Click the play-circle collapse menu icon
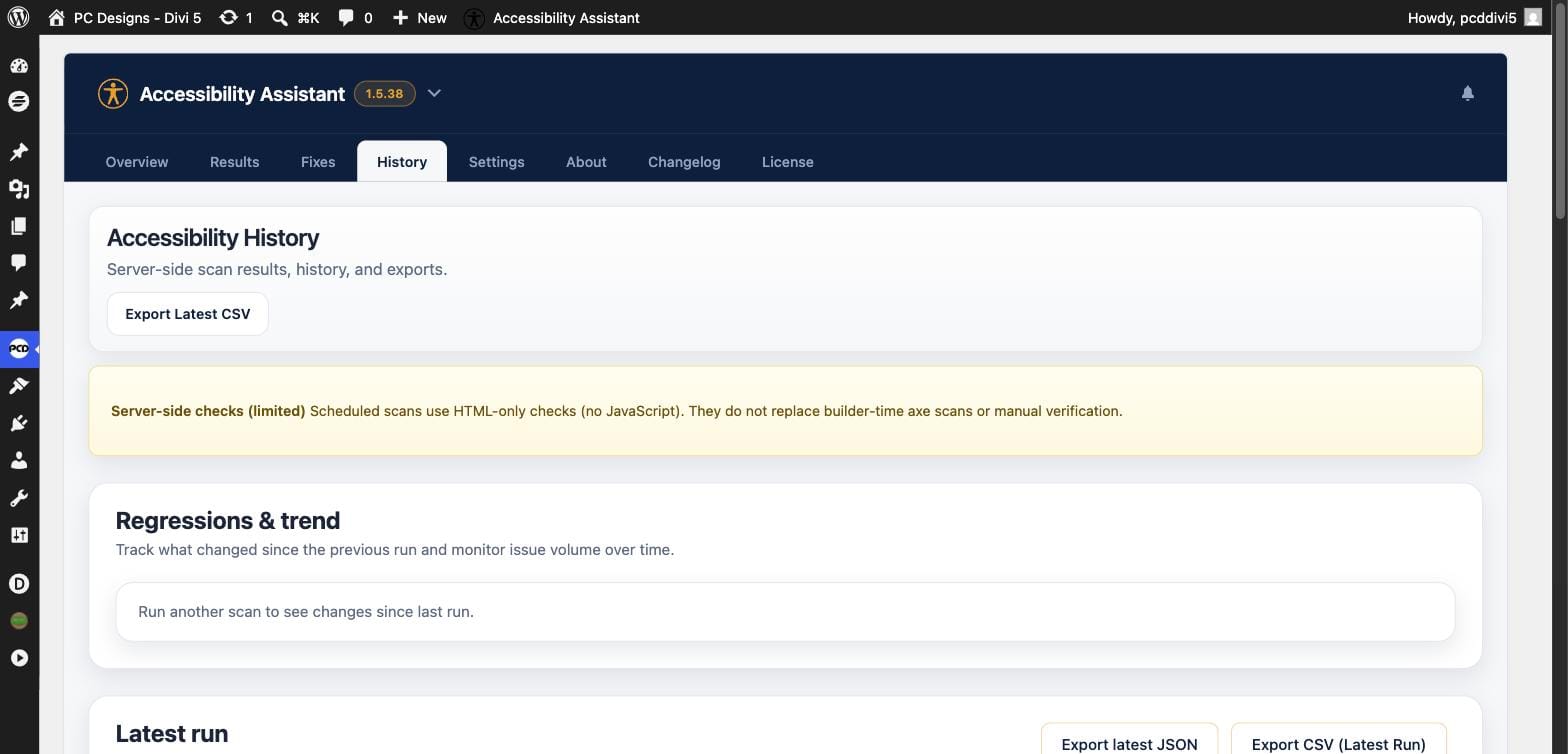The image size is (1568, 754). 19,658
